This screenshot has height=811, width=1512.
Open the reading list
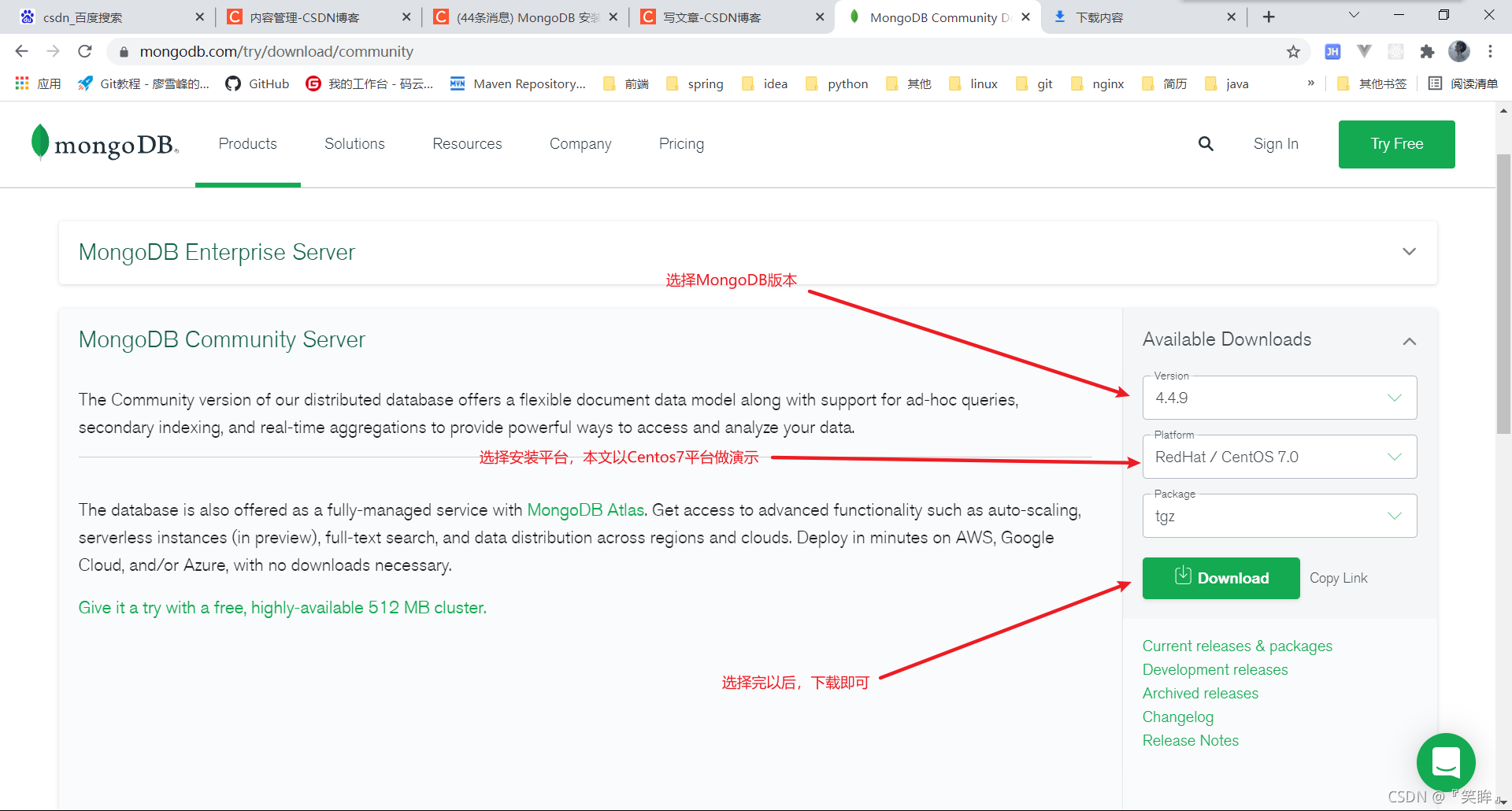click(x=1463, y=83)
